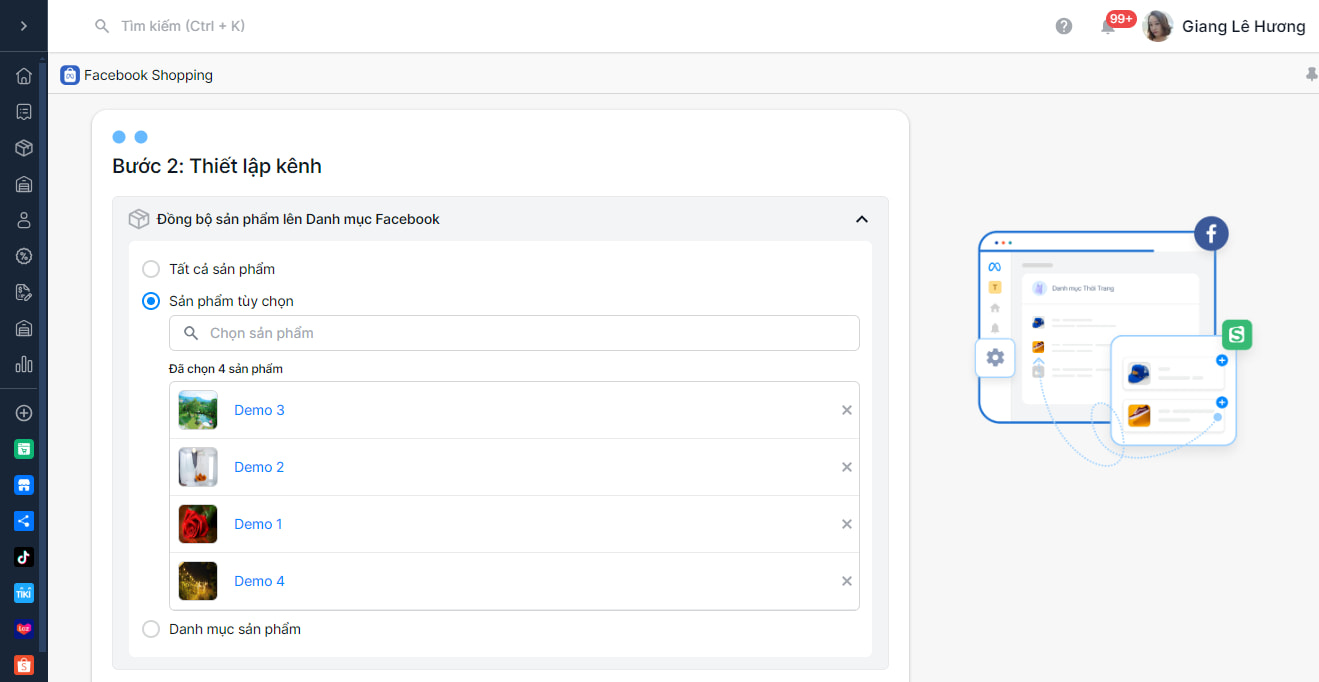Open the Tiki channel icon

[24, 593]
